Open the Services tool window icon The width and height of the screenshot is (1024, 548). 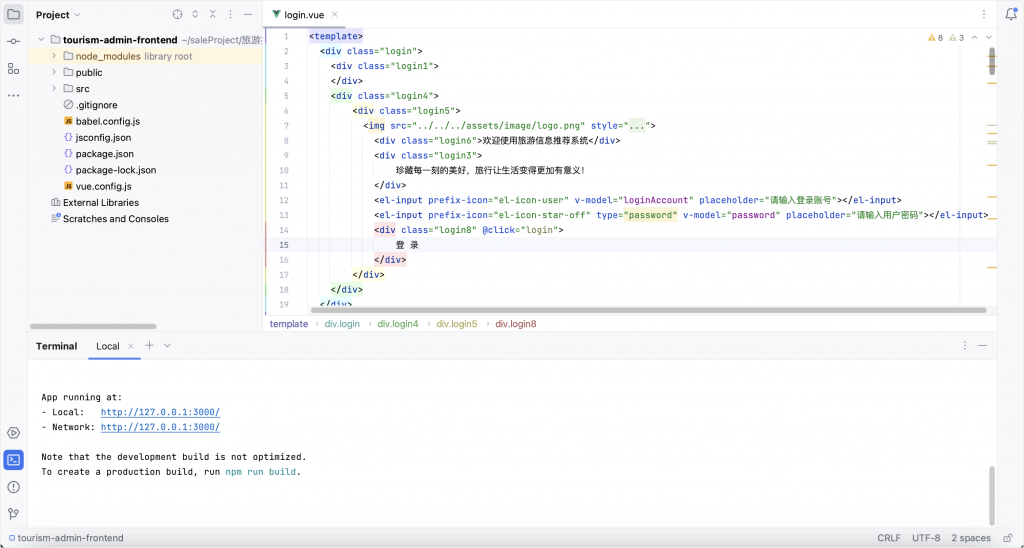point(13,433)
